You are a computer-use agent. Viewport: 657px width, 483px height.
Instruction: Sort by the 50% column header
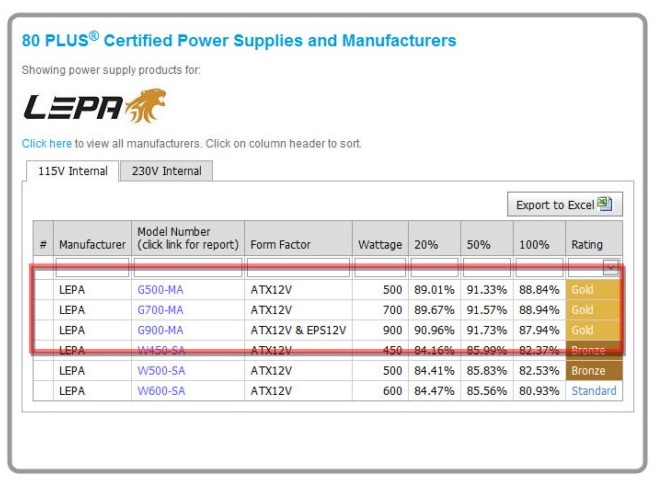tap(487, 238)
